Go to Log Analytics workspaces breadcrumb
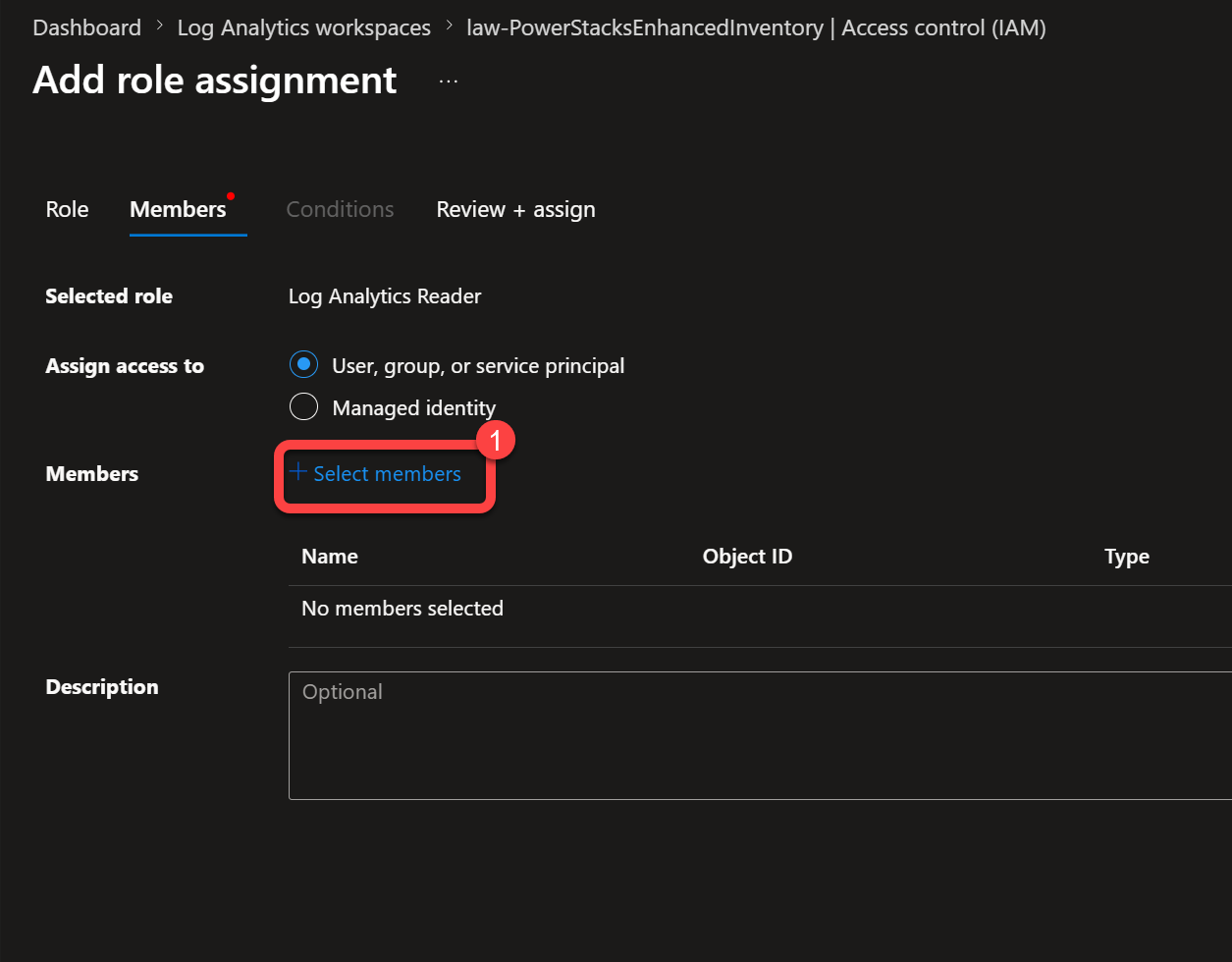Screen dimensions: 1232x962 [x=304, y=27]
